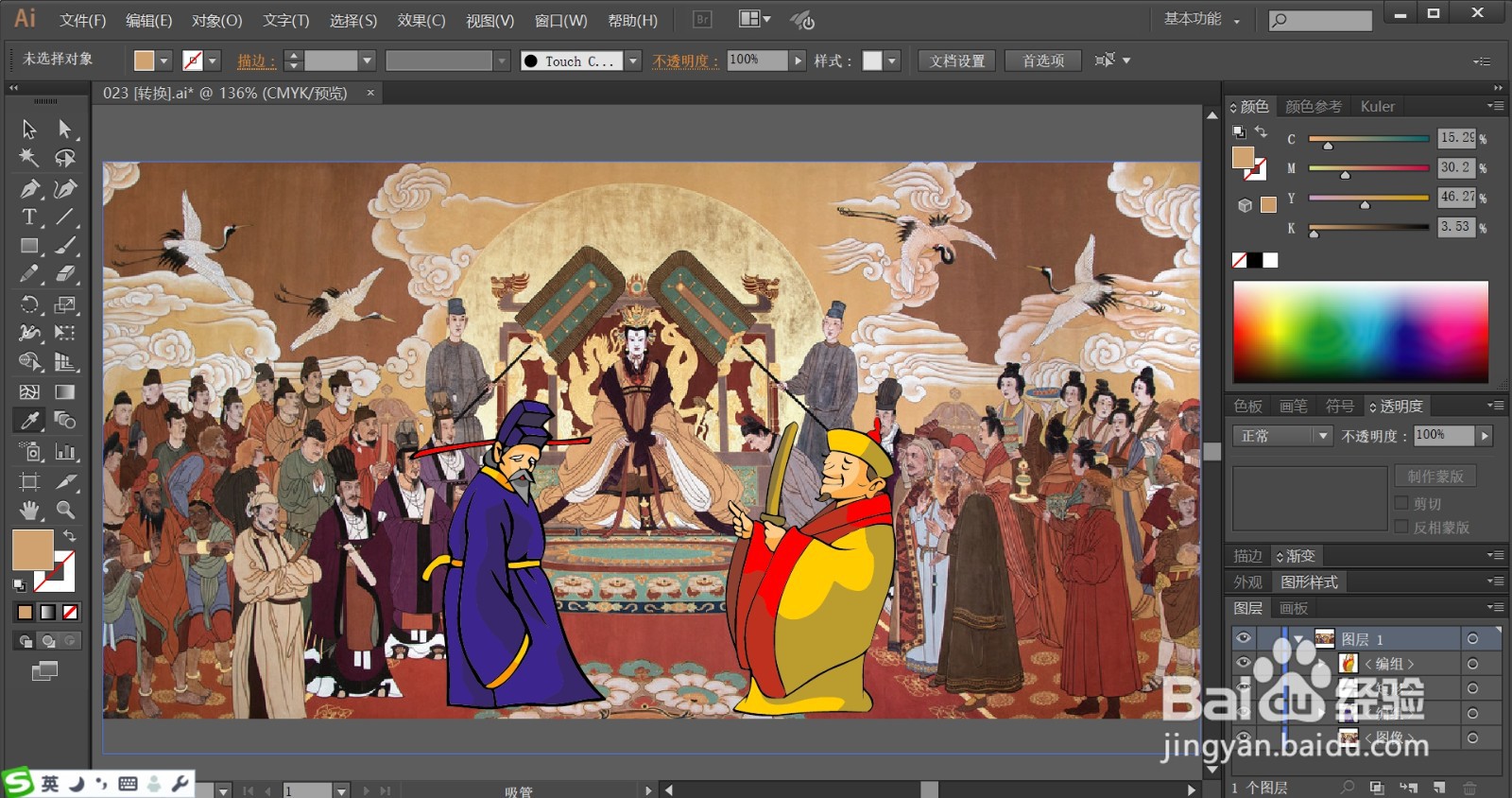Viewport: 1512px width, 798px height.
Task: Open the 基本功能 workspace switcher
Action: coord(1201,19)
